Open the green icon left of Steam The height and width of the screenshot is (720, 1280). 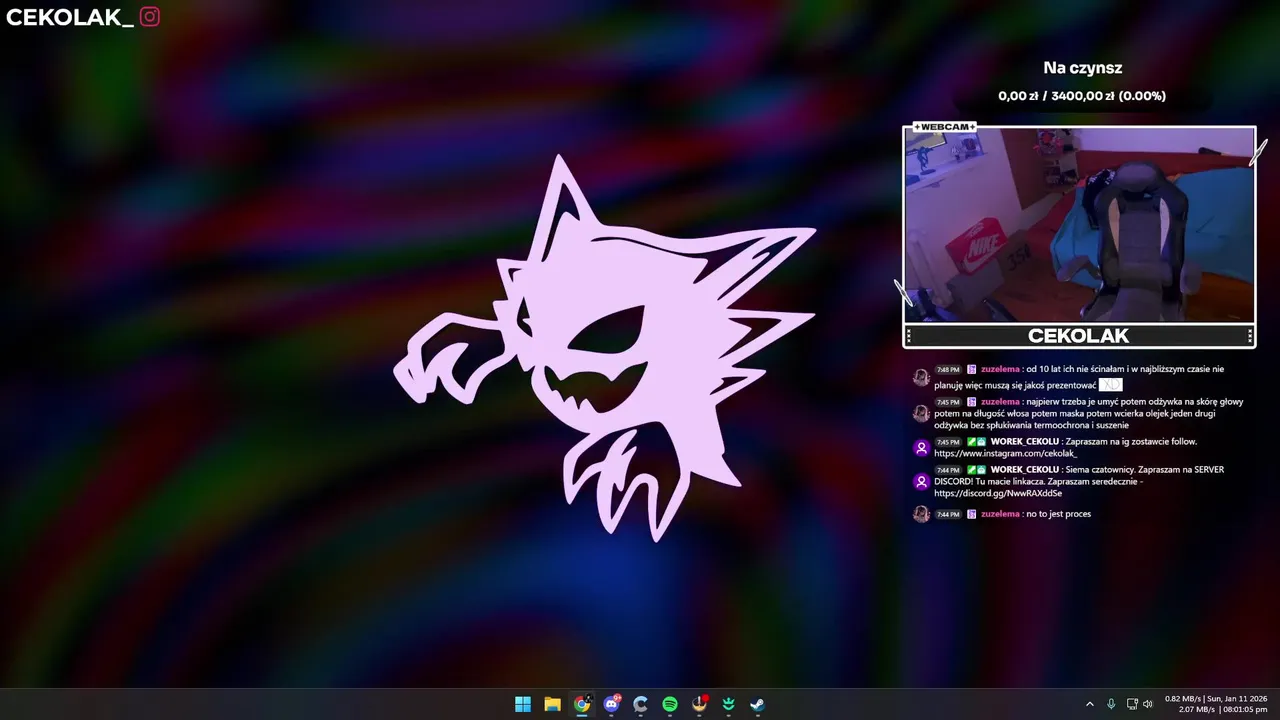tap(729, 704)
